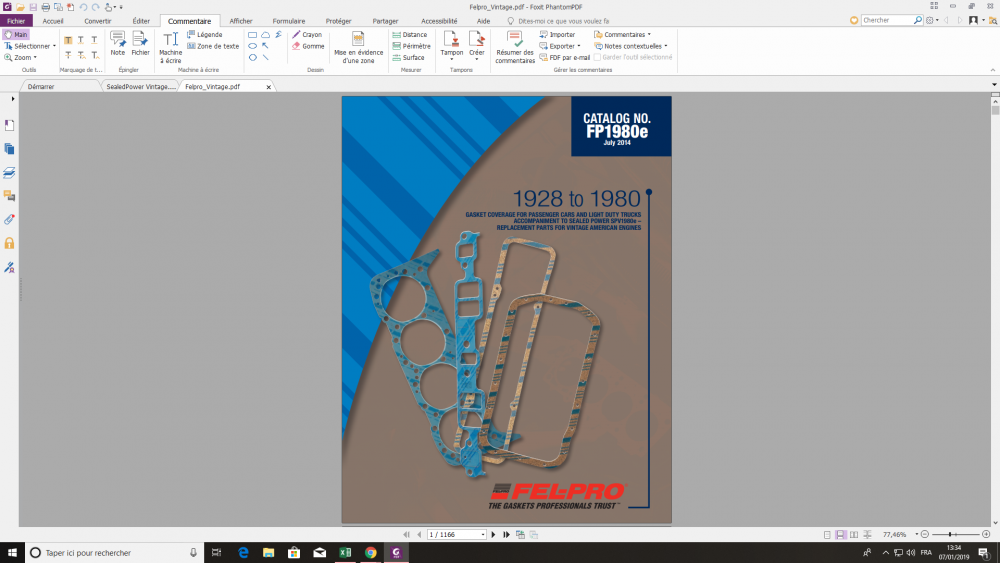Switch to SealedPower Vintage document tab
The image size is (1000, 563).
[140, 86]
